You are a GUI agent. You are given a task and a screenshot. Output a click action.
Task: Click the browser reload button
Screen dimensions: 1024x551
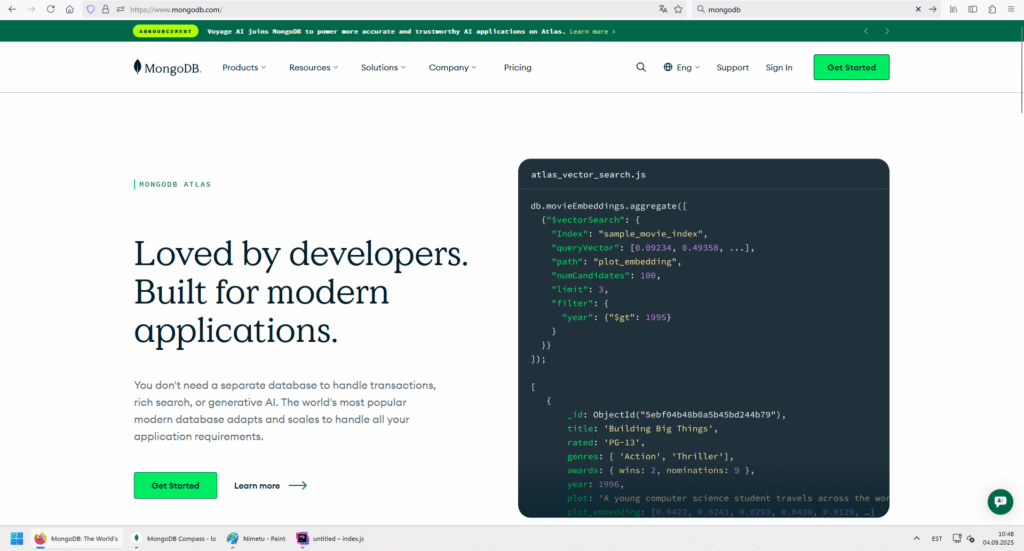(50, 9)
